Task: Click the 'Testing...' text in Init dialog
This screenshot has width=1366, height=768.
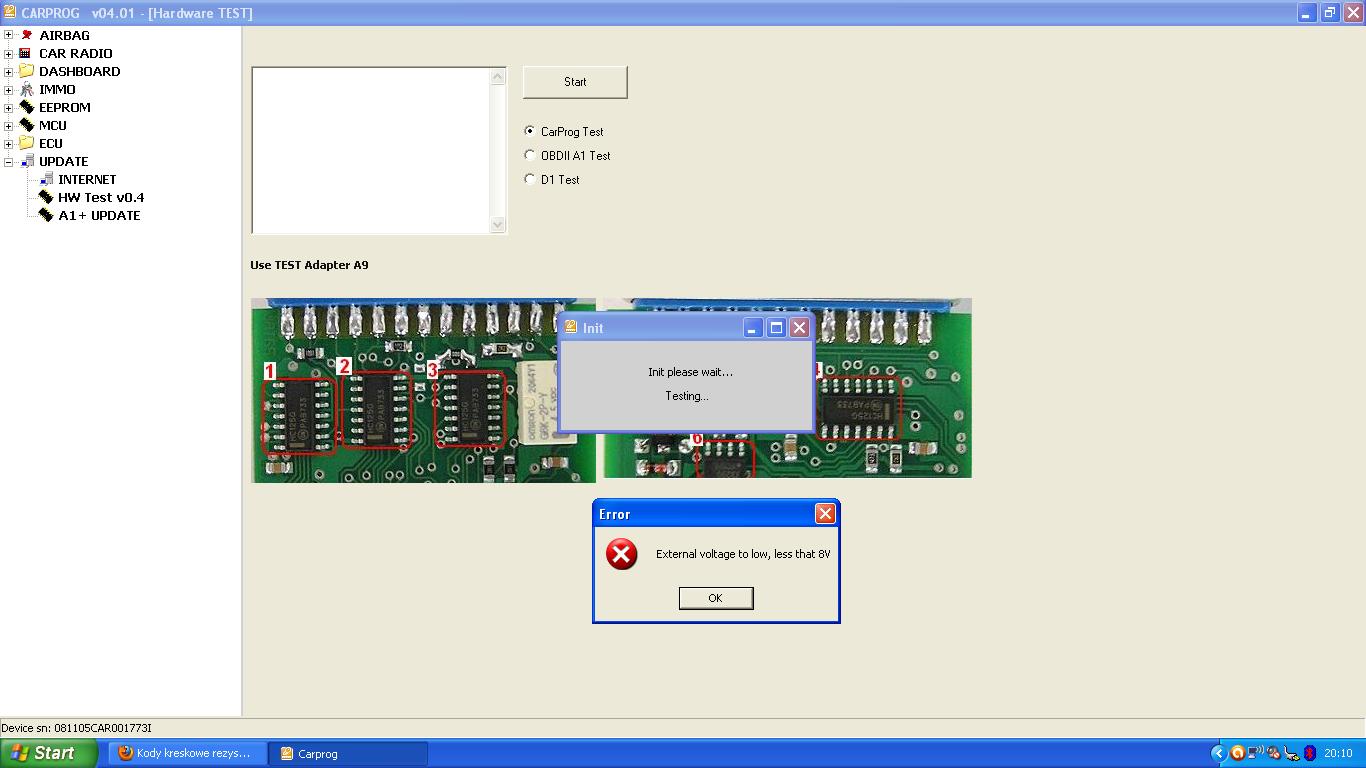Action: 687,396
